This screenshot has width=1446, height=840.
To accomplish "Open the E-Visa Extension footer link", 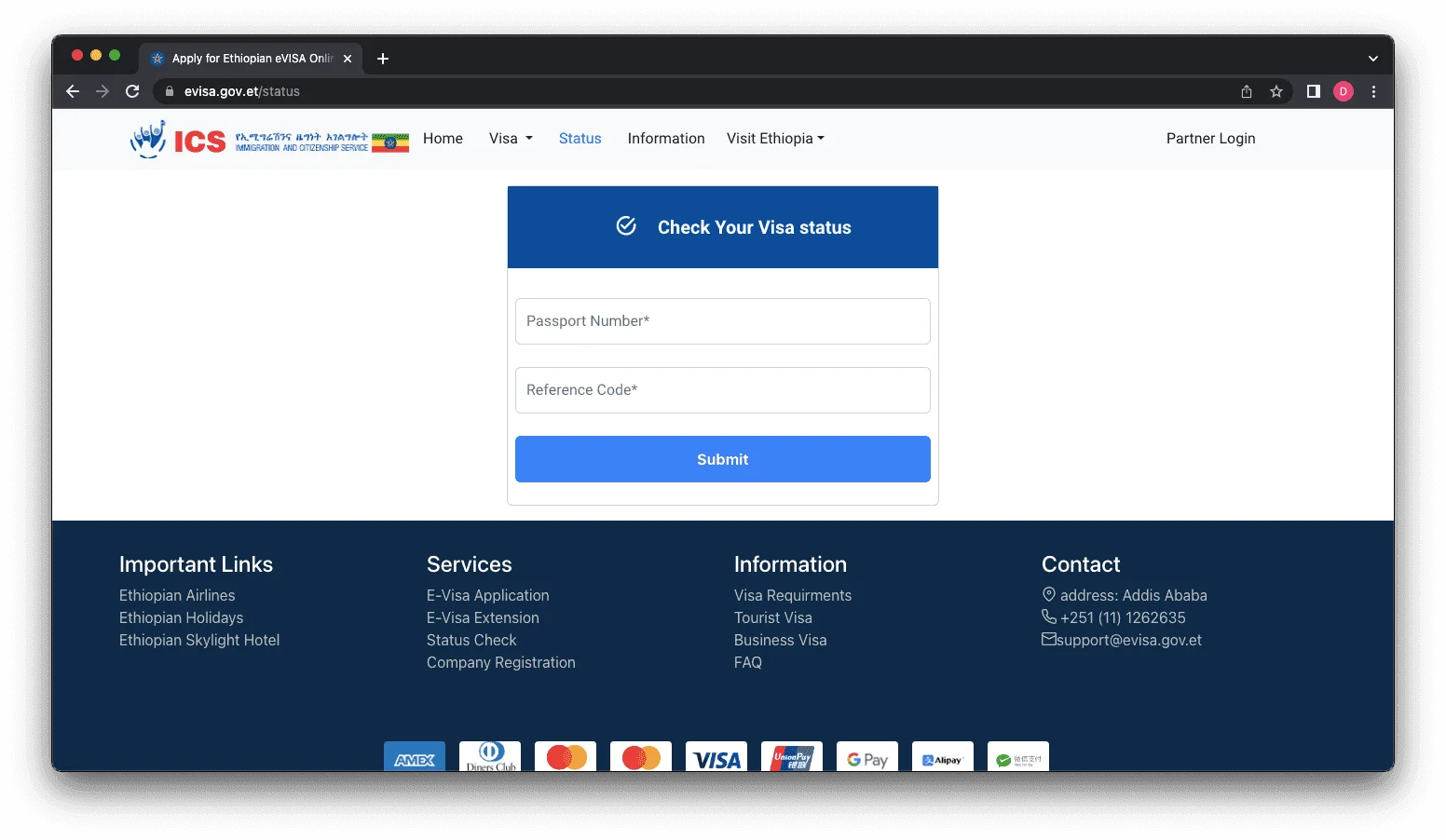I will [483, 617].
